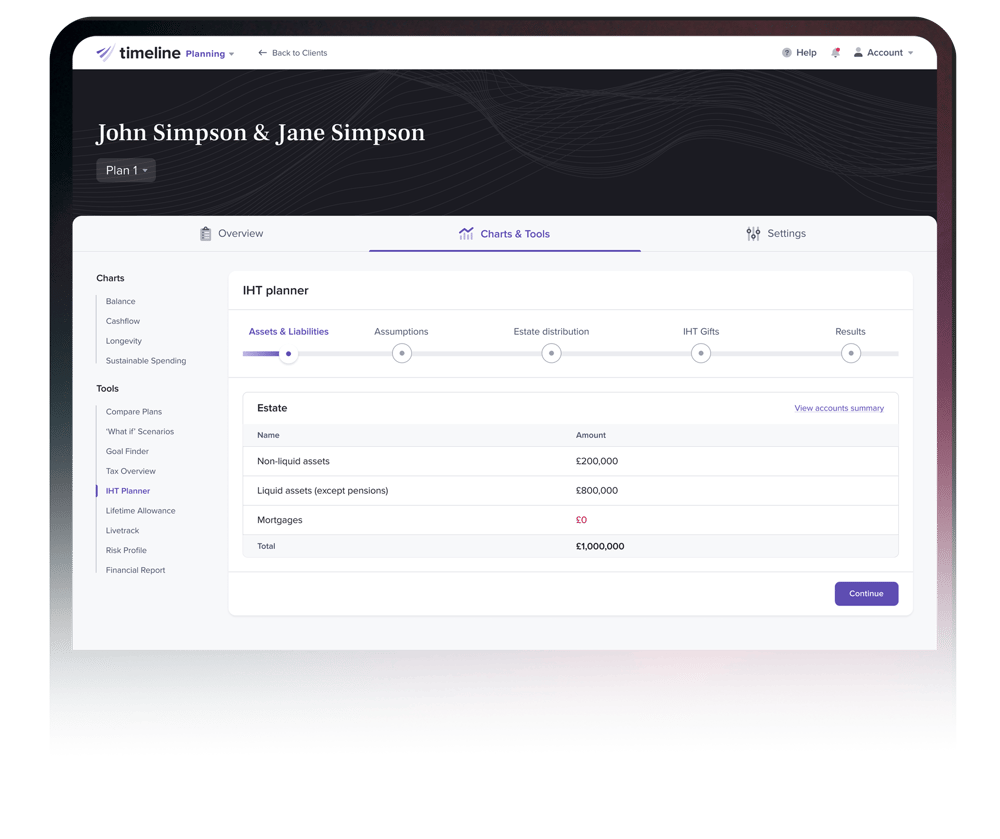
Task: Click the IHT planner heading
Action: point(276,291)
